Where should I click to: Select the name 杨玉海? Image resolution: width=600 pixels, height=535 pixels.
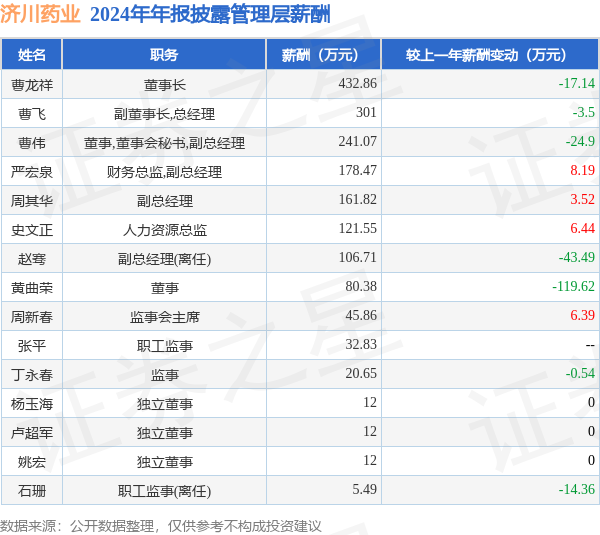(32, 404)
